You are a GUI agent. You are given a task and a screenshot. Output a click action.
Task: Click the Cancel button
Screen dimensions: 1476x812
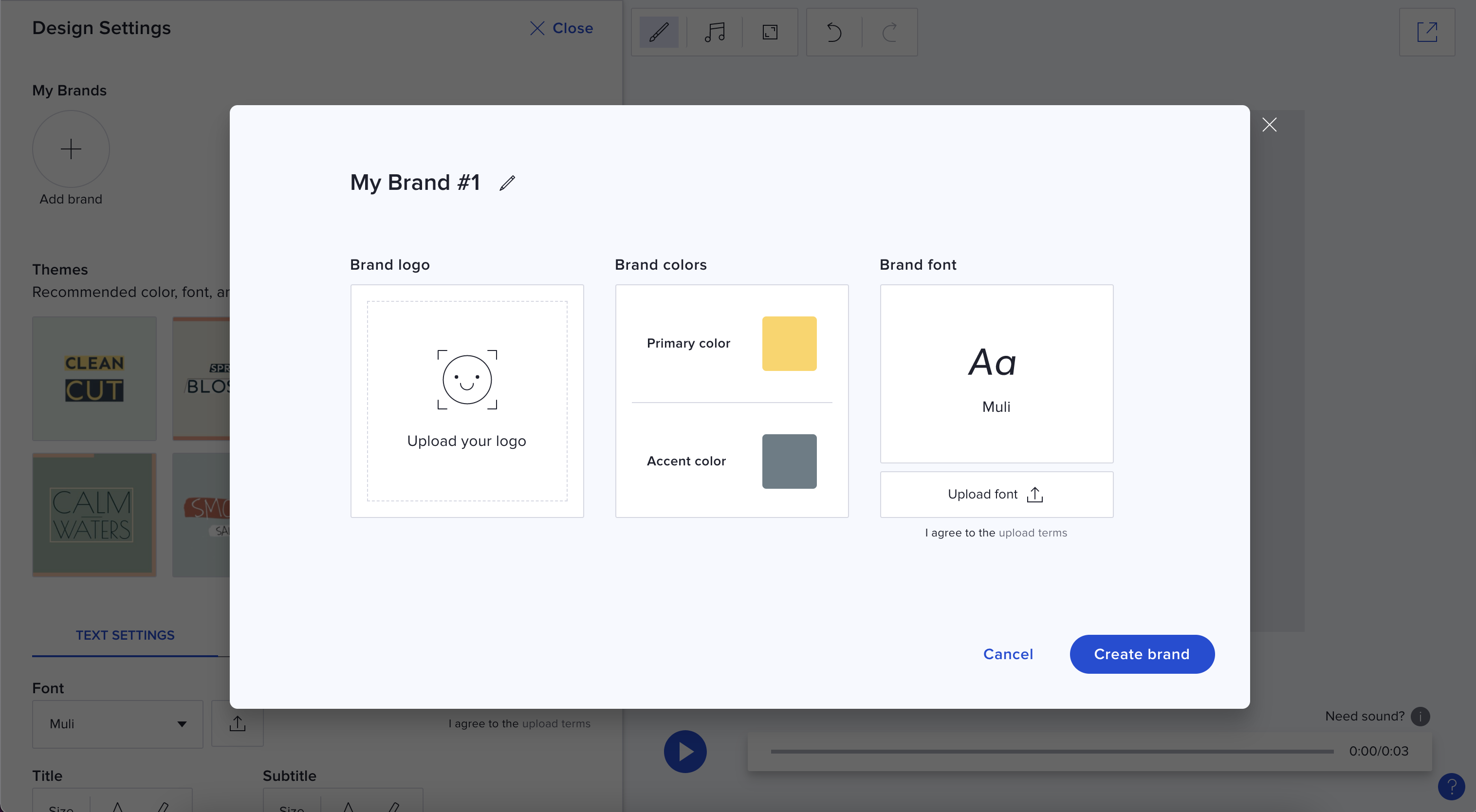coord(1008,653)
